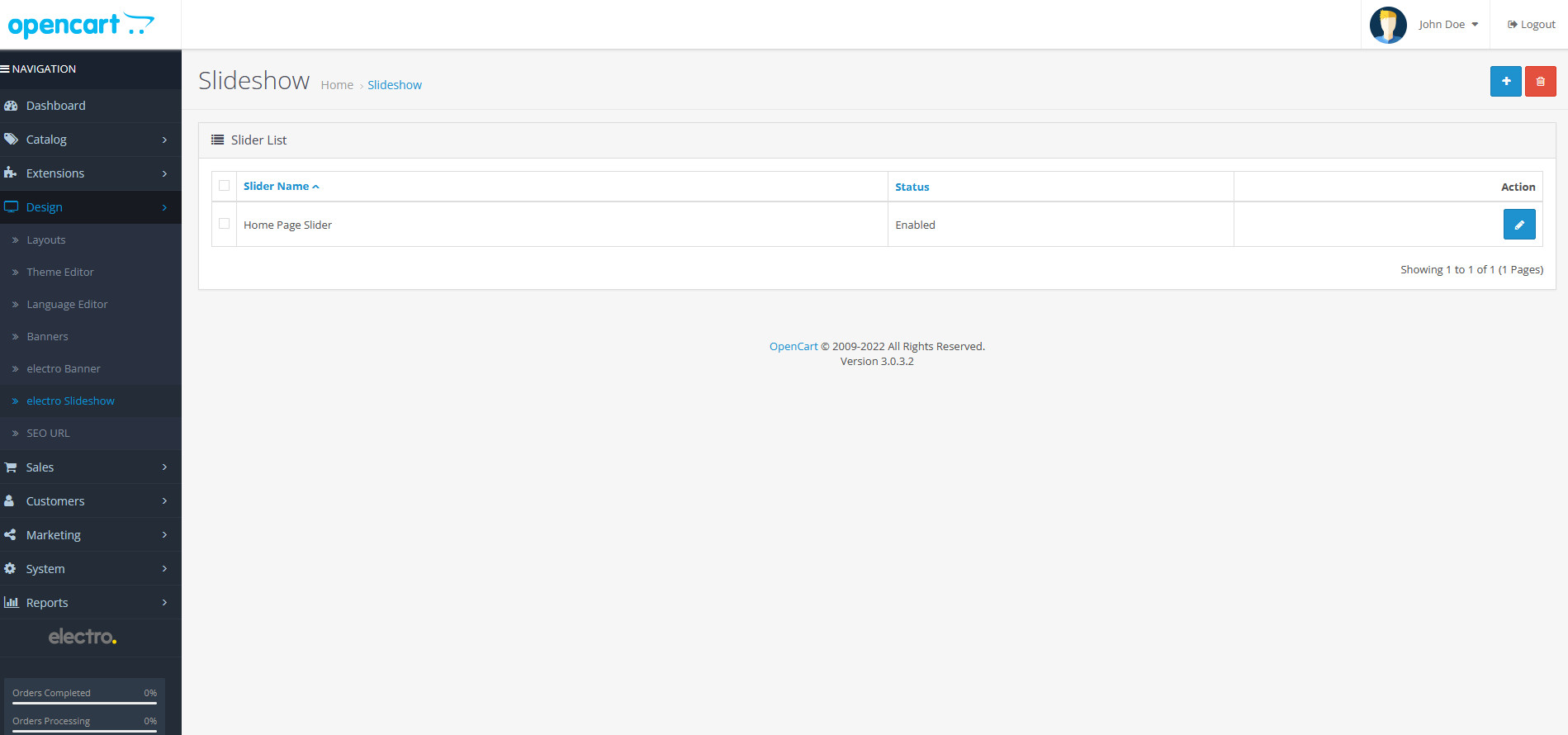The width and height of the screenshot is (1568, 735).
Task: Click the Logout link
Action: pos(1531,25)
